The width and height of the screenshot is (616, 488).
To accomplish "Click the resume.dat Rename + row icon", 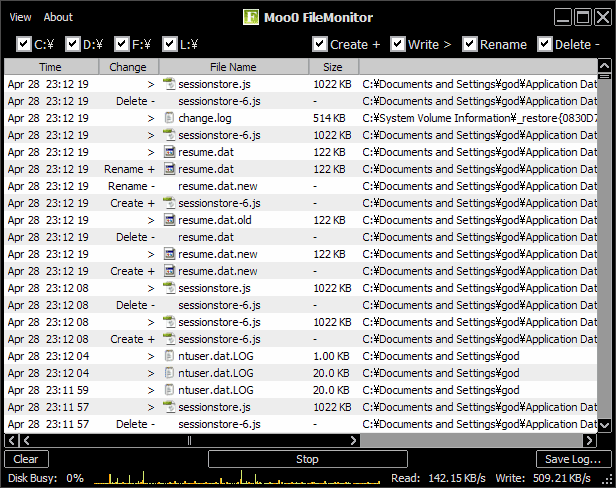I will (169, 169).
